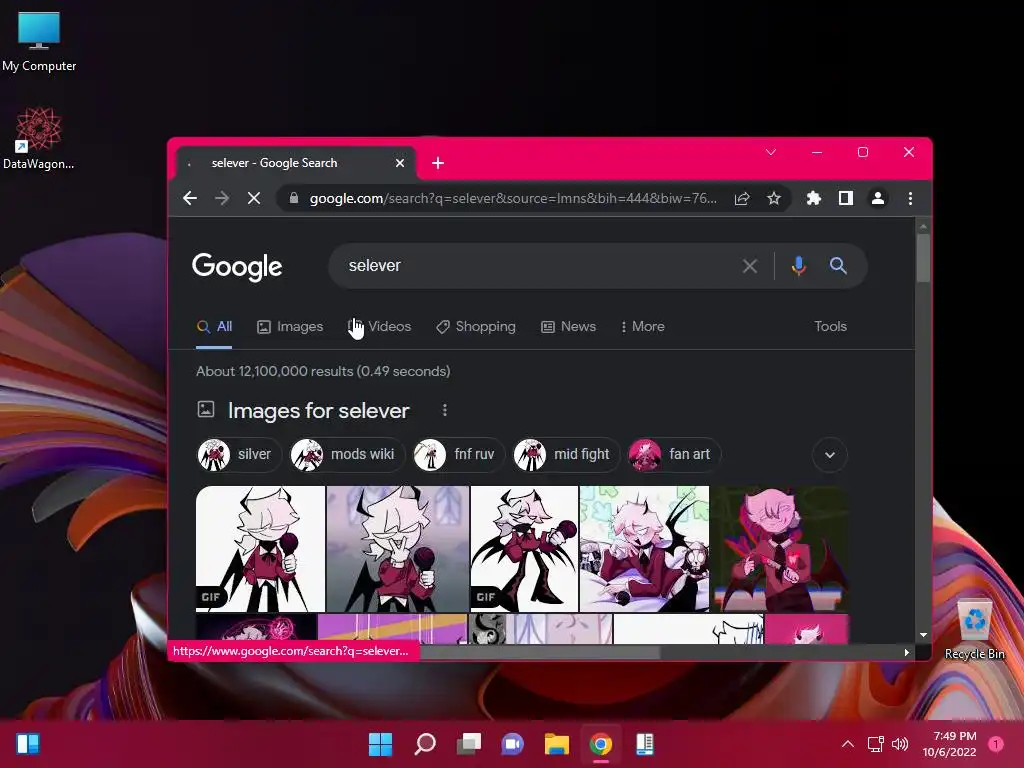Click the selever - Google Search tab title
This screenshot has height=768, width=1024.
(274, 163)
